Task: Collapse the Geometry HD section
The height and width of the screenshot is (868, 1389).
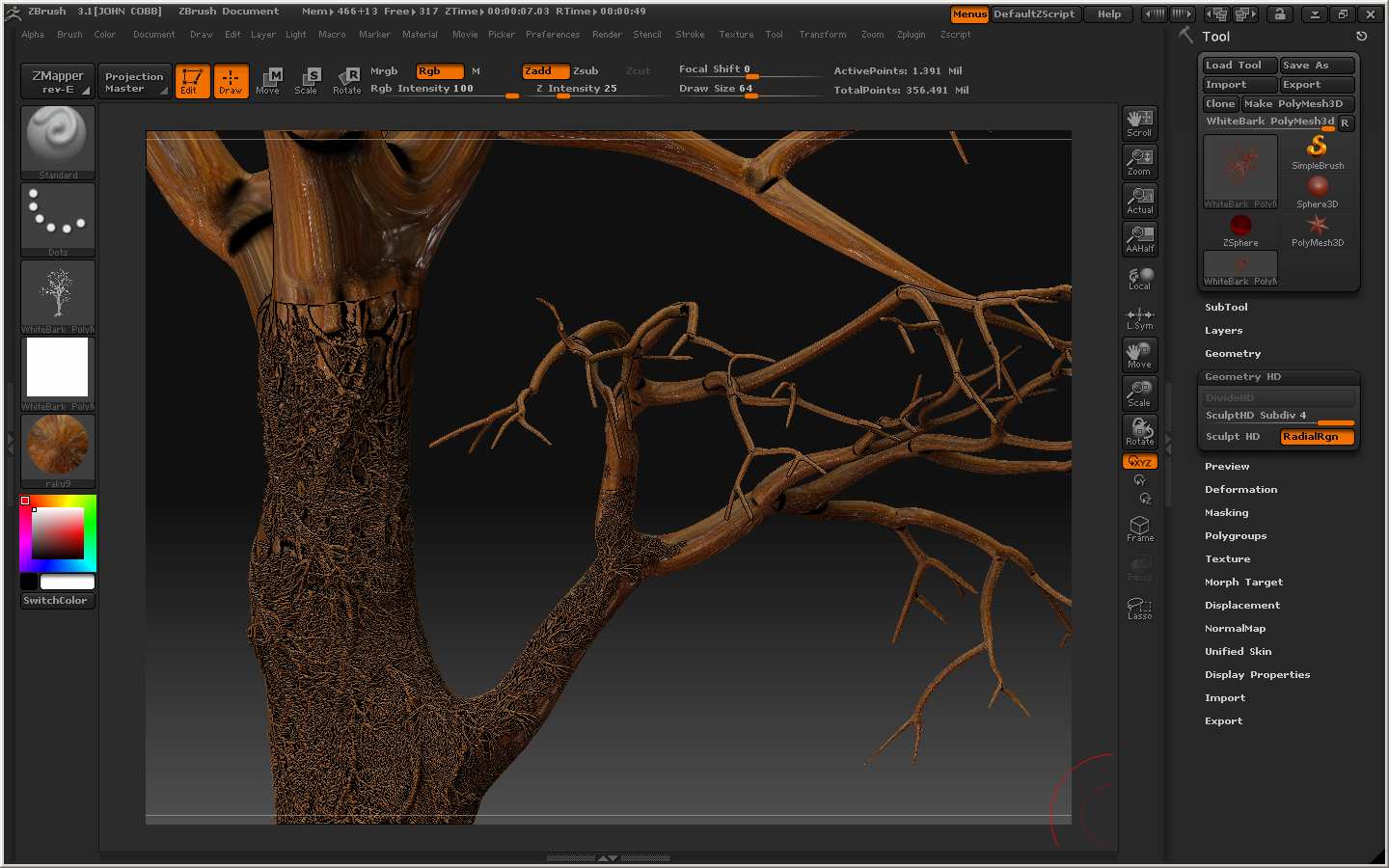Action: (1242, 377)
